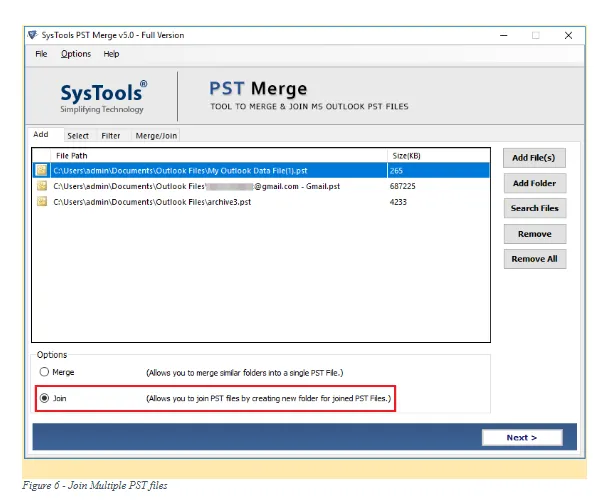Click the PST file icon for My Outlook Data File(1).pst
The width and height of the screenshot is (602, 502).
coord(41,170)
